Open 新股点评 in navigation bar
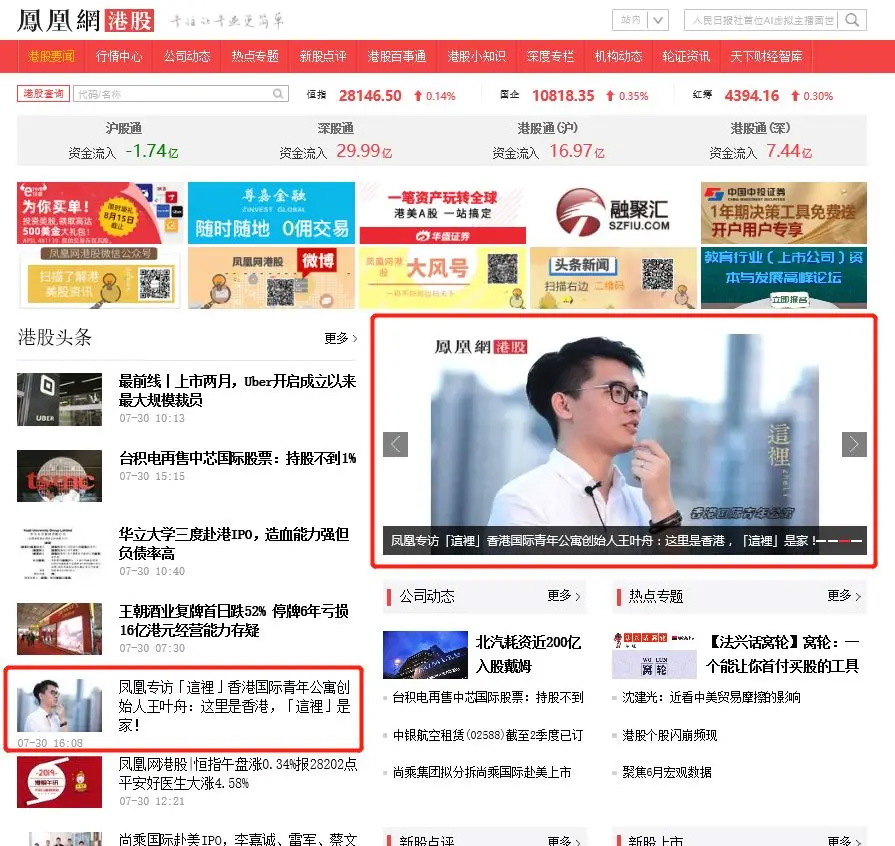 [322, 56]
